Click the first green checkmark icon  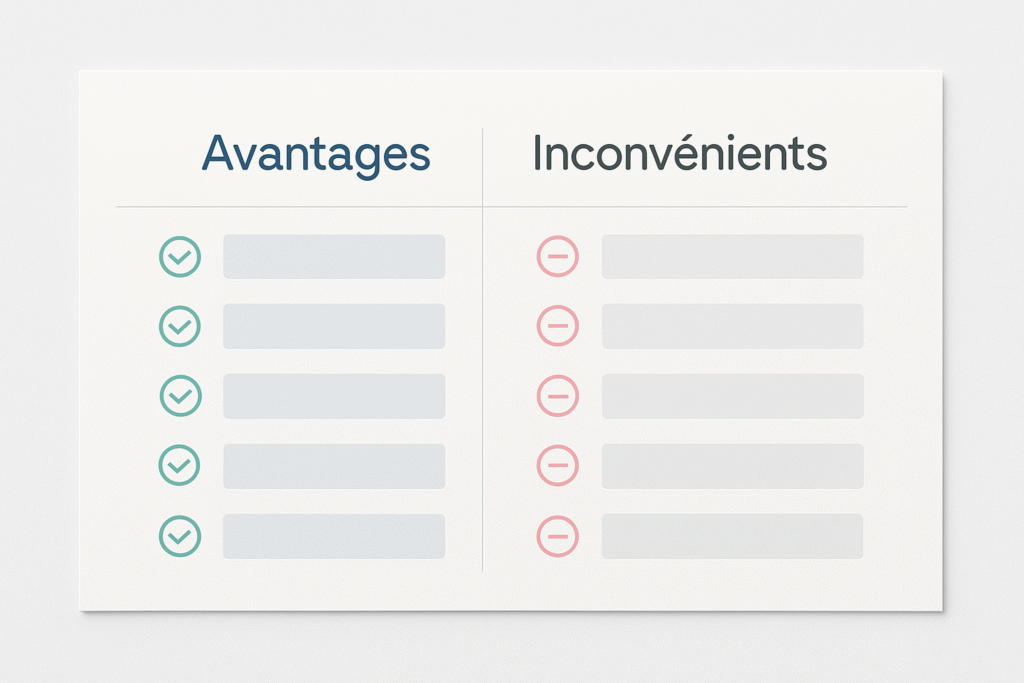click(x=180, y=257)
